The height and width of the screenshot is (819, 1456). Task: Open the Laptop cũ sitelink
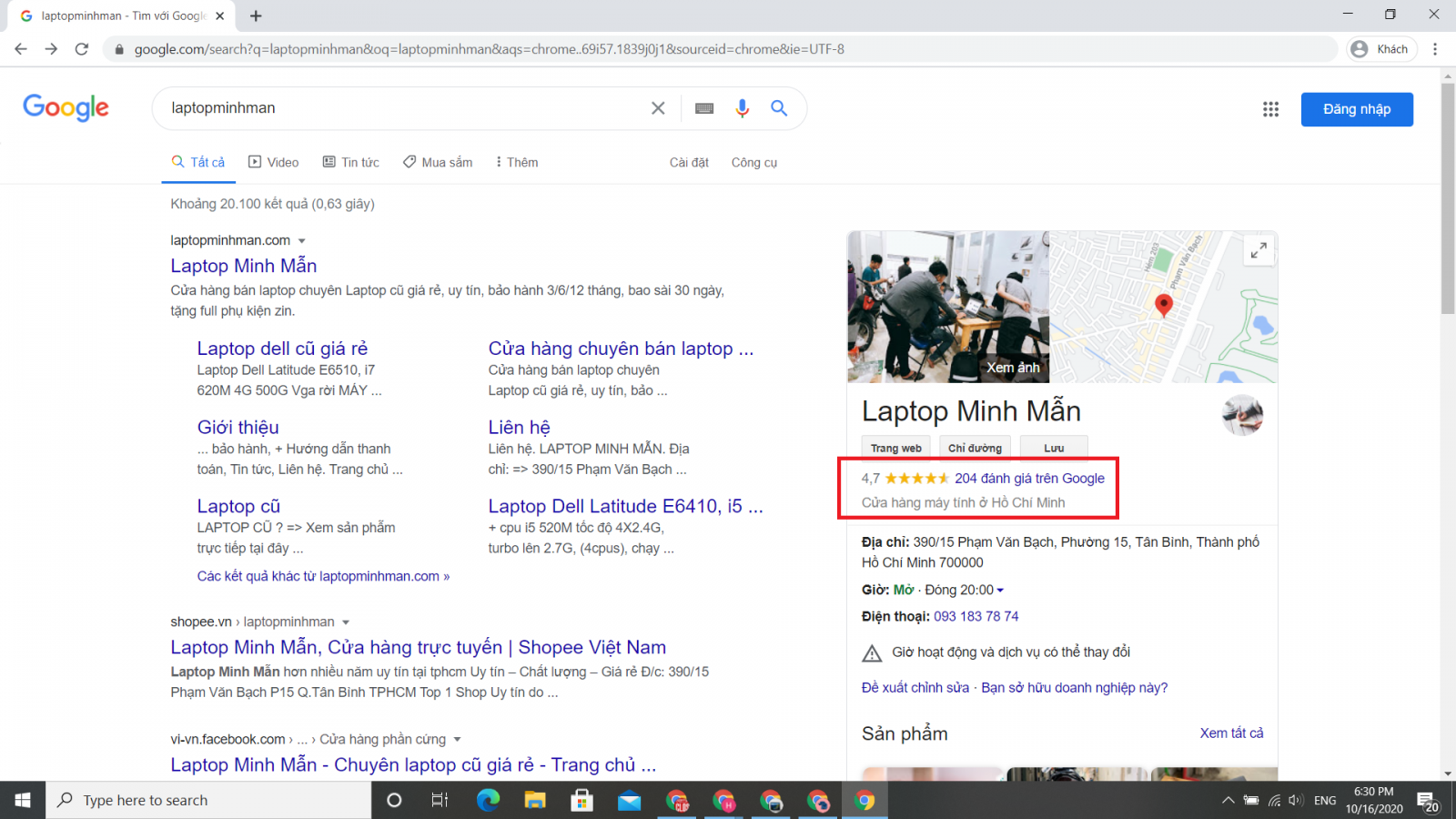(x=238, y=506)
